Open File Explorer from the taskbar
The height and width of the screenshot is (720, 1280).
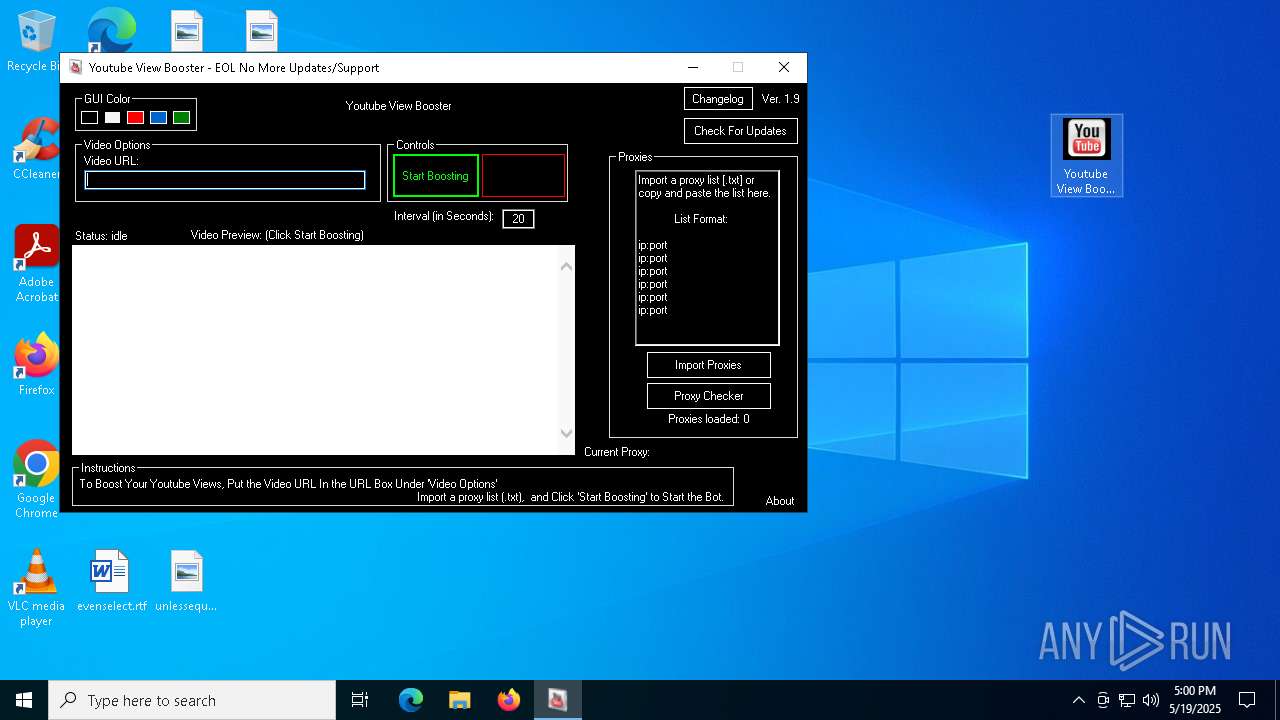click(460, 700)
